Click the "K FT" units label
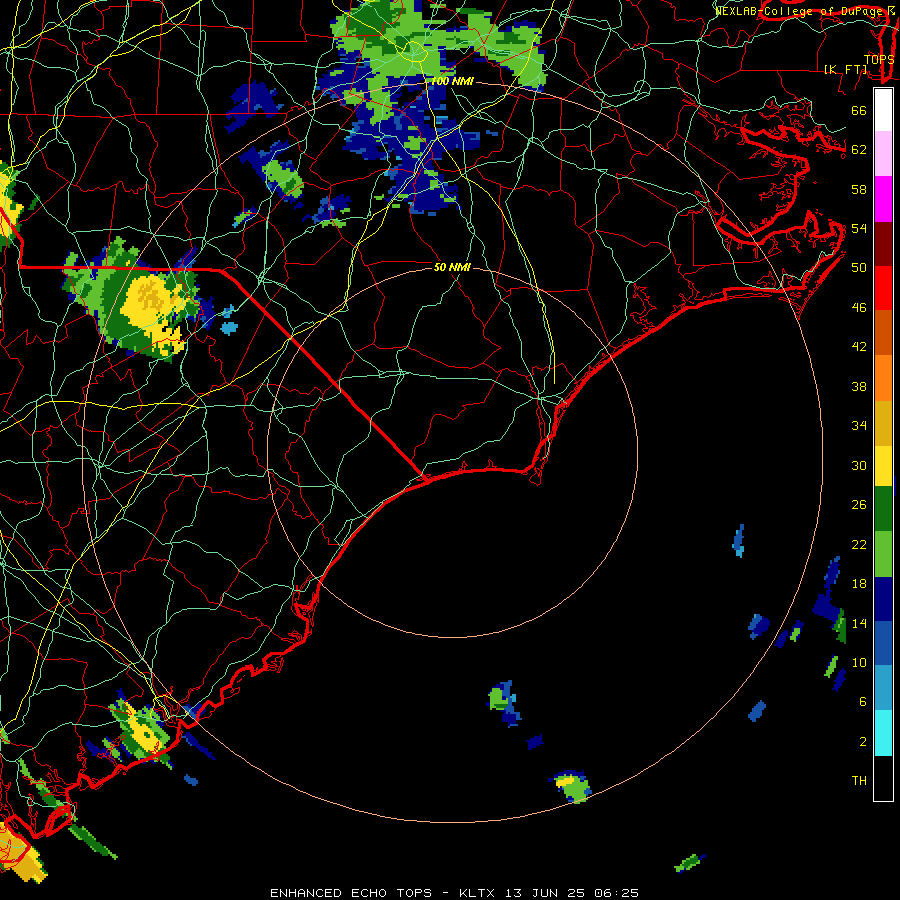This screenshot has height=900, width=900. point(845,69)
